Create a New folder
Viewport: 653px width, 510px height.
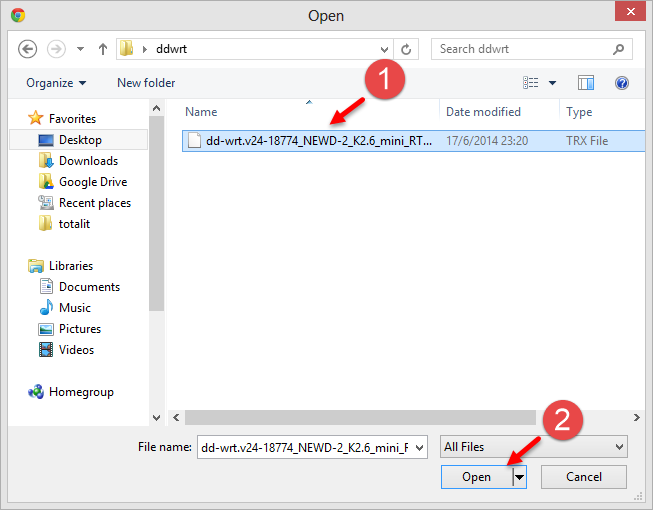[x=146, y=83]
